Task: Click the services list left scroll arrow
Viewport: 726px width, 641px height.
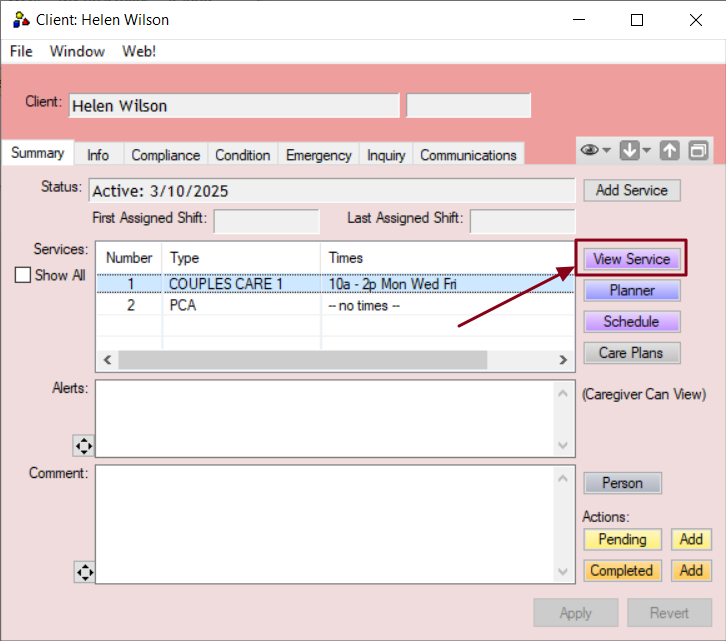Action: 107,360
